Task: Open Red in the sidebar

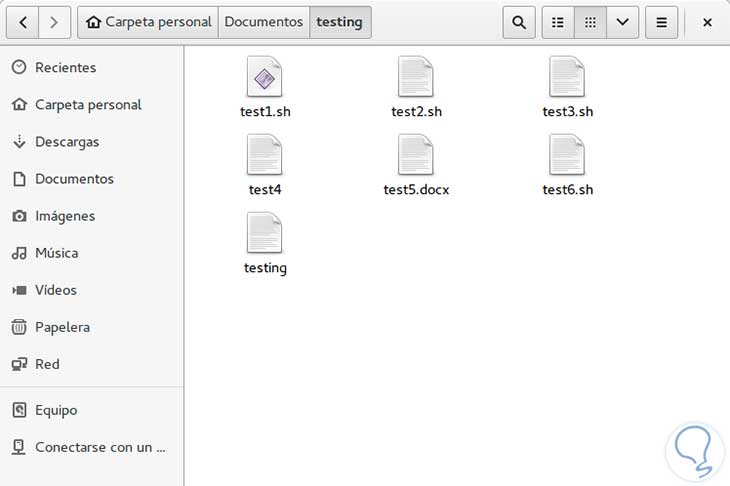Action: pos(92,364)
